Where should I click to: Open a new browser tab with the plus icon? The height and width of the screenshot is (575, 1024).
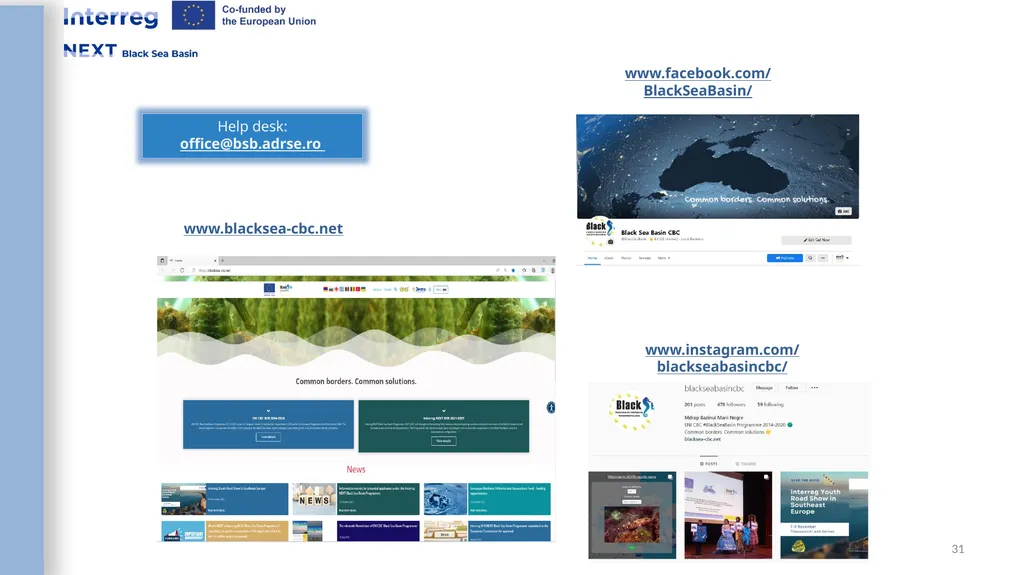coord(223,261)
